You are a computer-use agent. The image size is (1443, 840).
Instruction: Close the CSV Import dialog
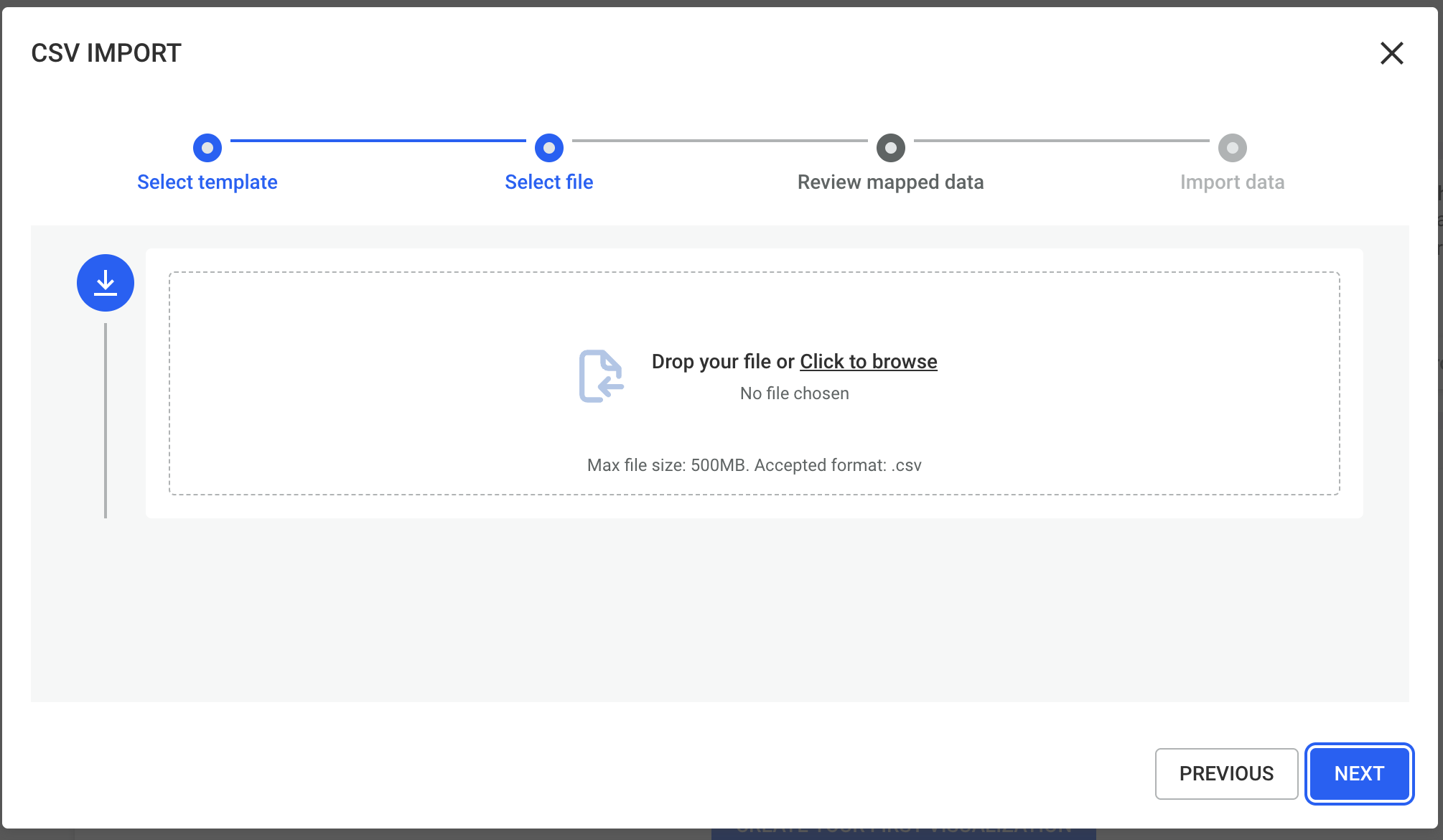[1391, 53]
